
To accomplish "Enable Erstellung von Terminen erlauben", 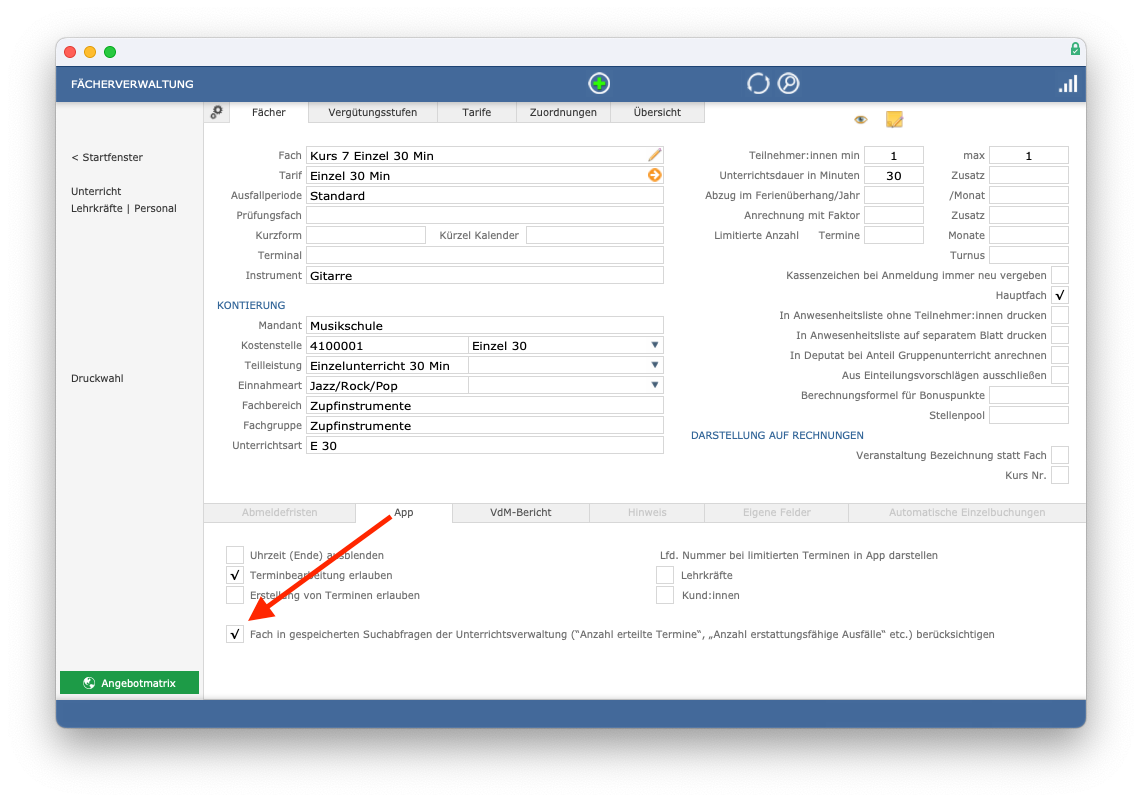I will tap(235, 595).
